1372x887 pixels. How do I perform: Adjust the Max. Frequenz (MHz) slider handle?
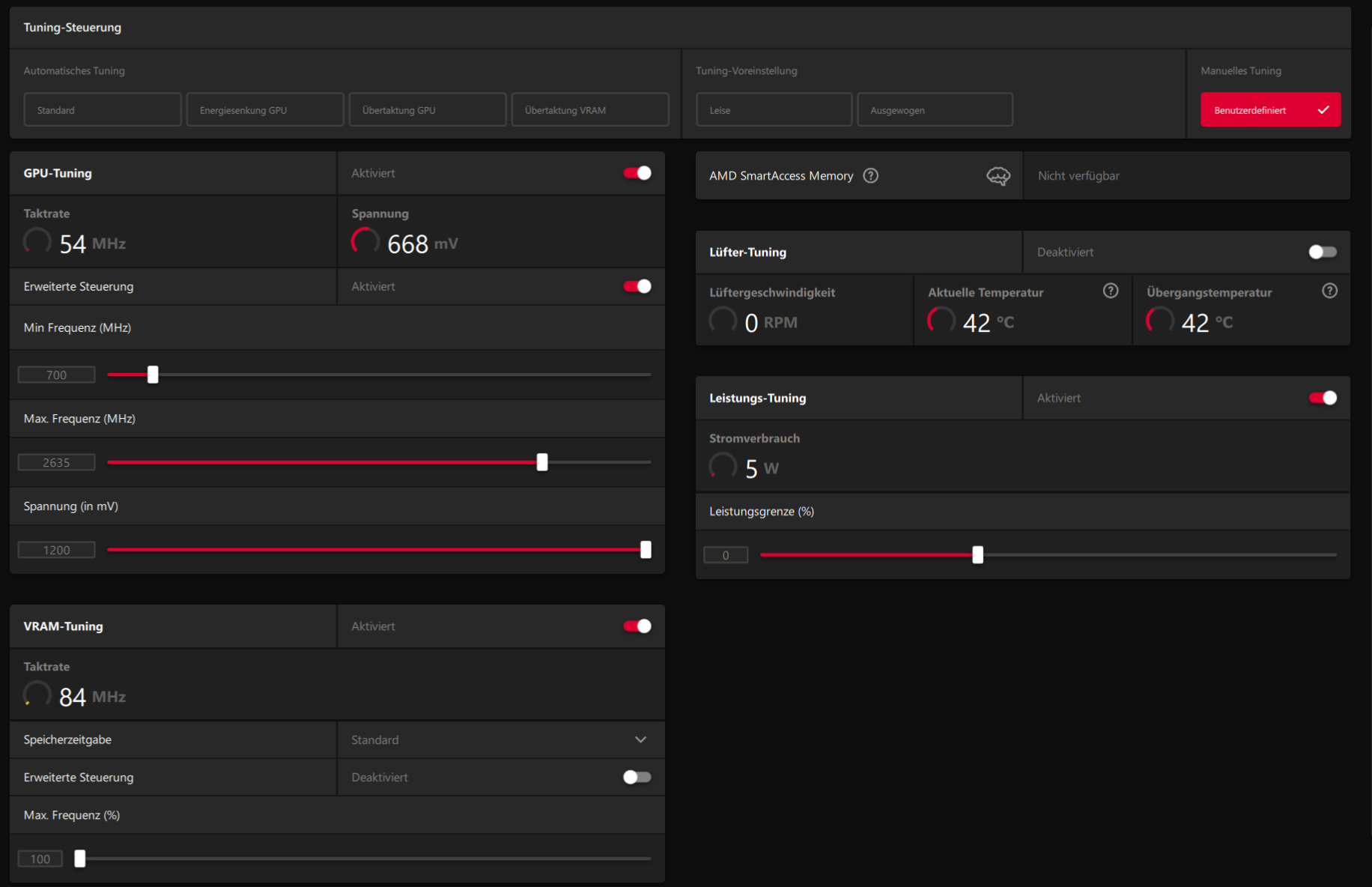tap(542, 462)
